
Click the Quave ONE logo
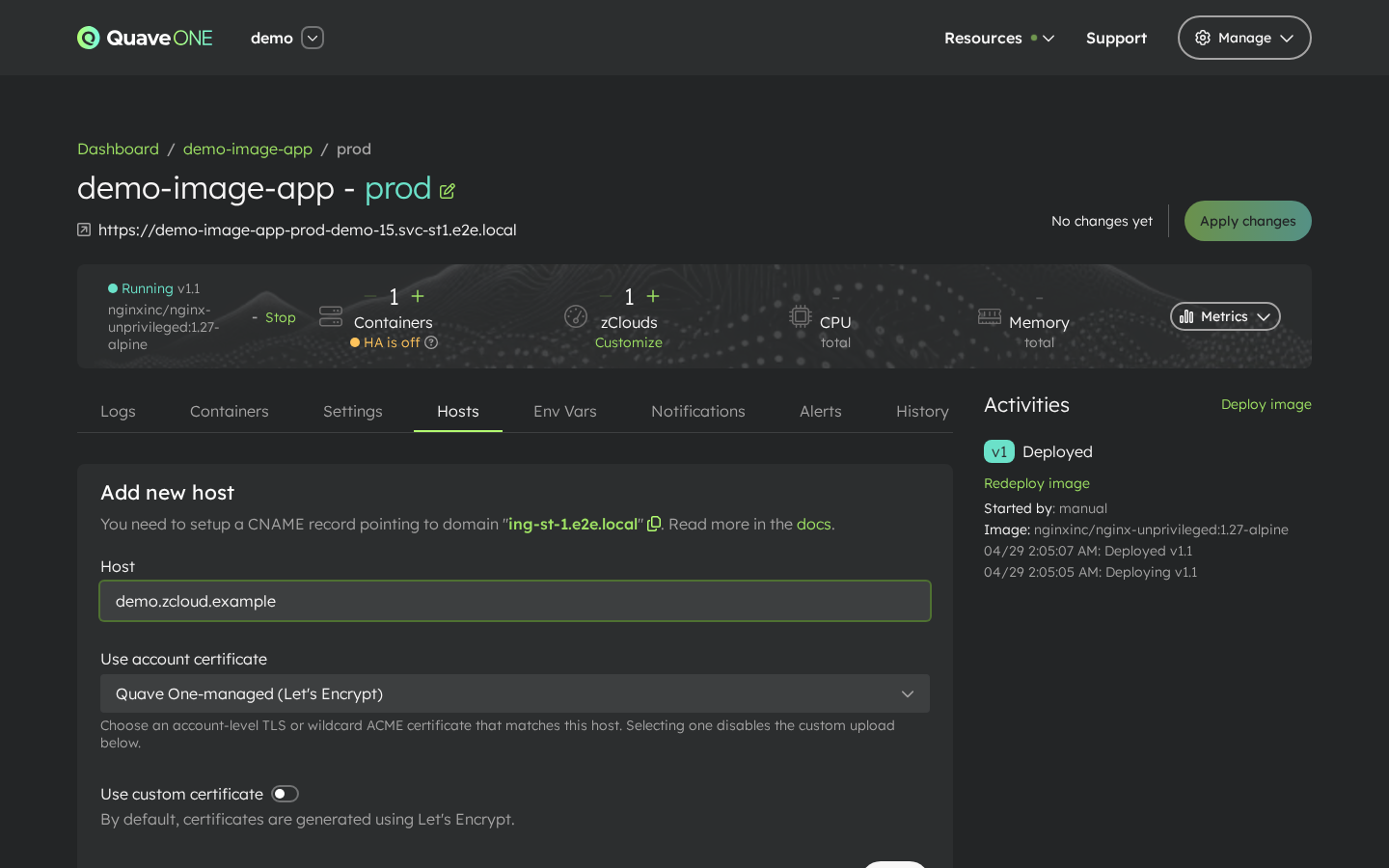point(144,38)
